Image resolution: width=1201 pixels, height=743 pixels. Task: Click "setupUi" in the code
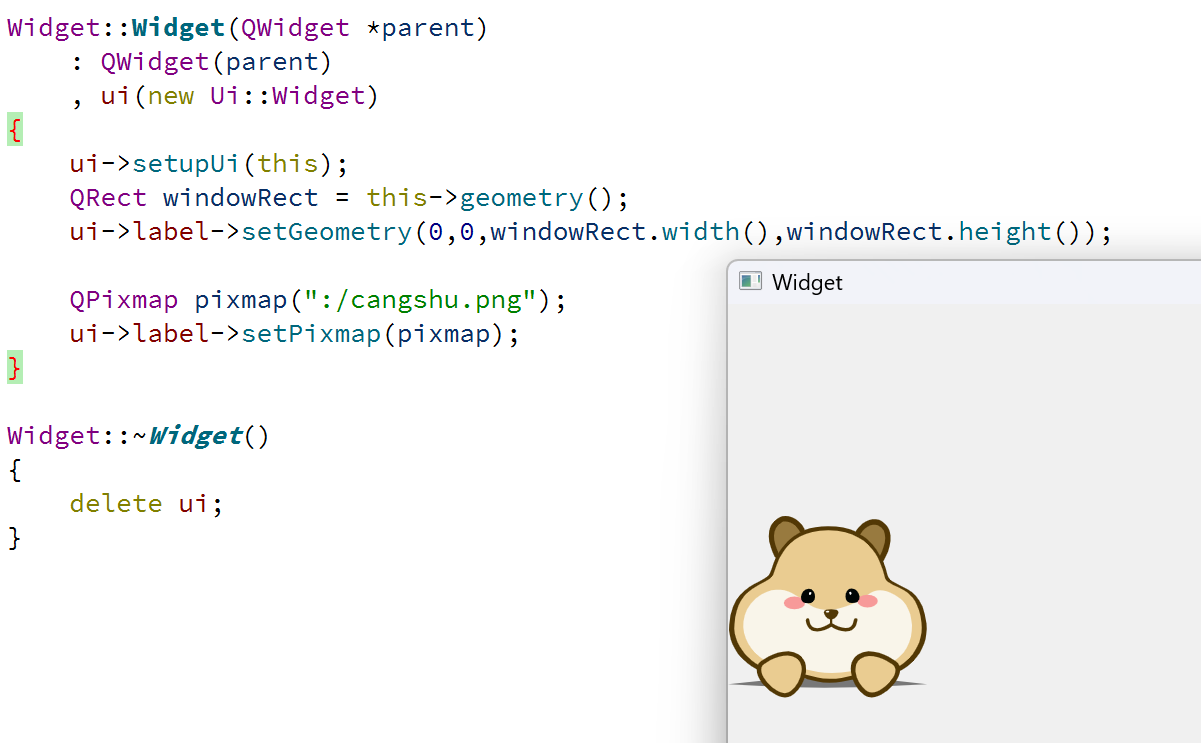pyautogui.click(x=187, y=164)
